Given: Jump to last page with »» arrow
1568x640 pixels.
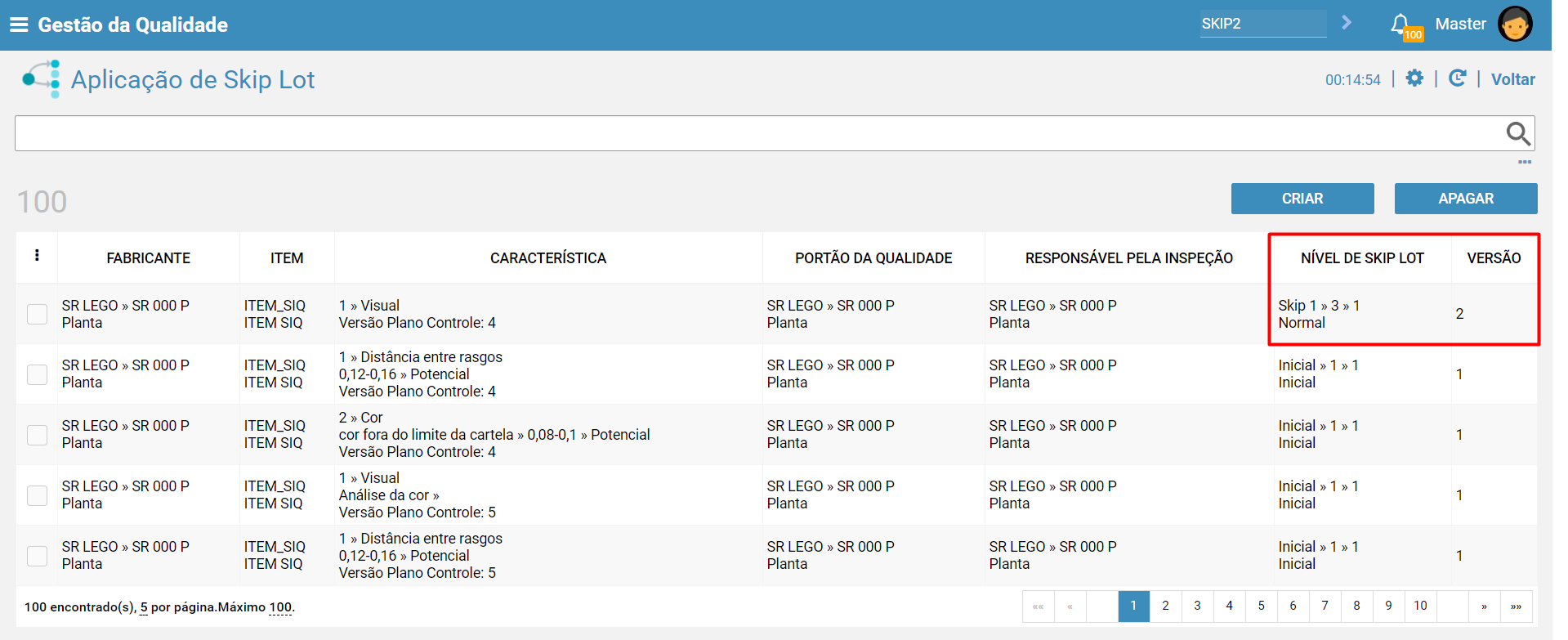Looking at the screenshot, I should click(1516, 606).
